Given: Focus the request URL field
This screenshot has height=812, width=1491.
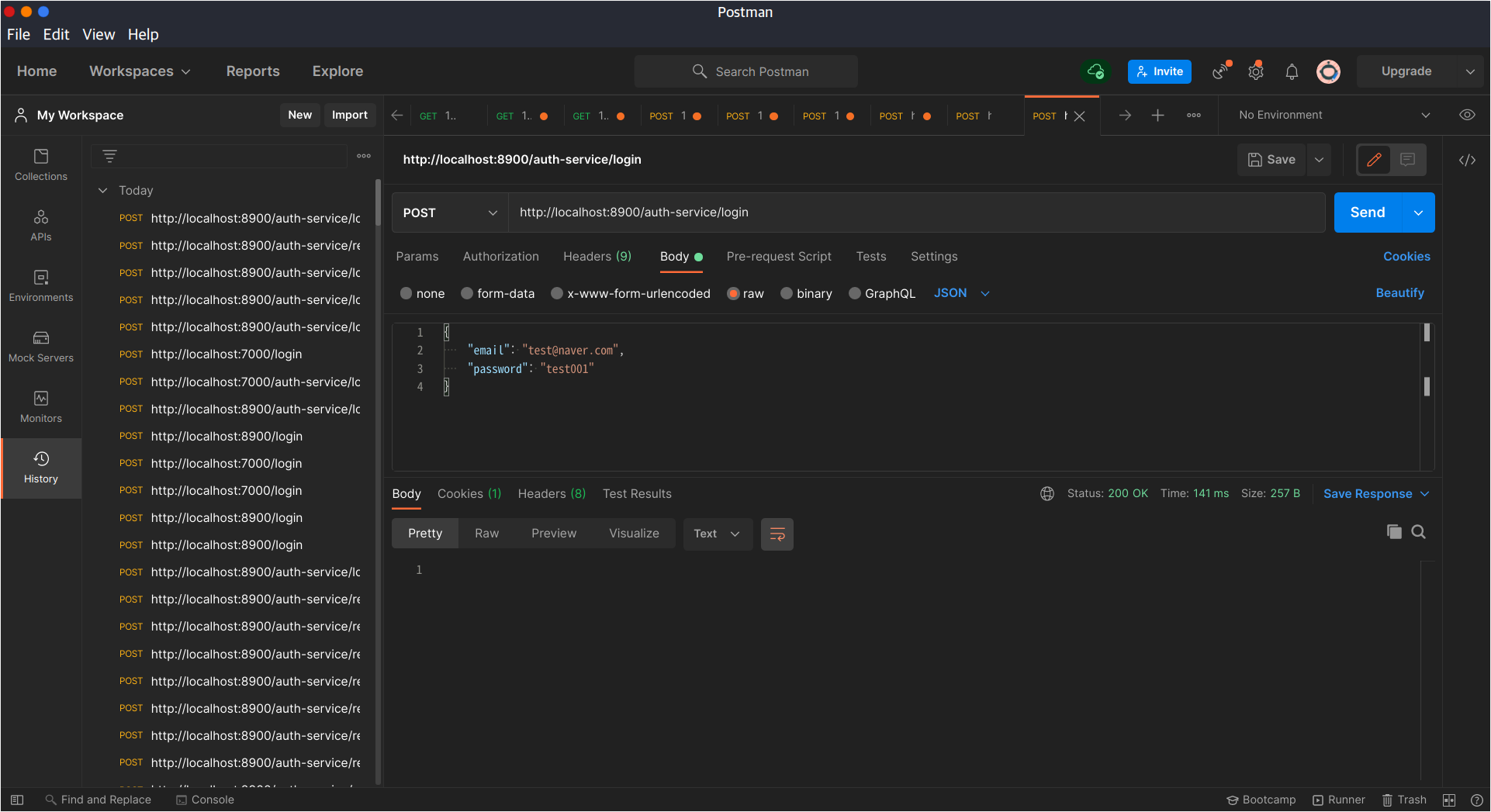Looking at the screenshot, I should (x=916, y=213).
